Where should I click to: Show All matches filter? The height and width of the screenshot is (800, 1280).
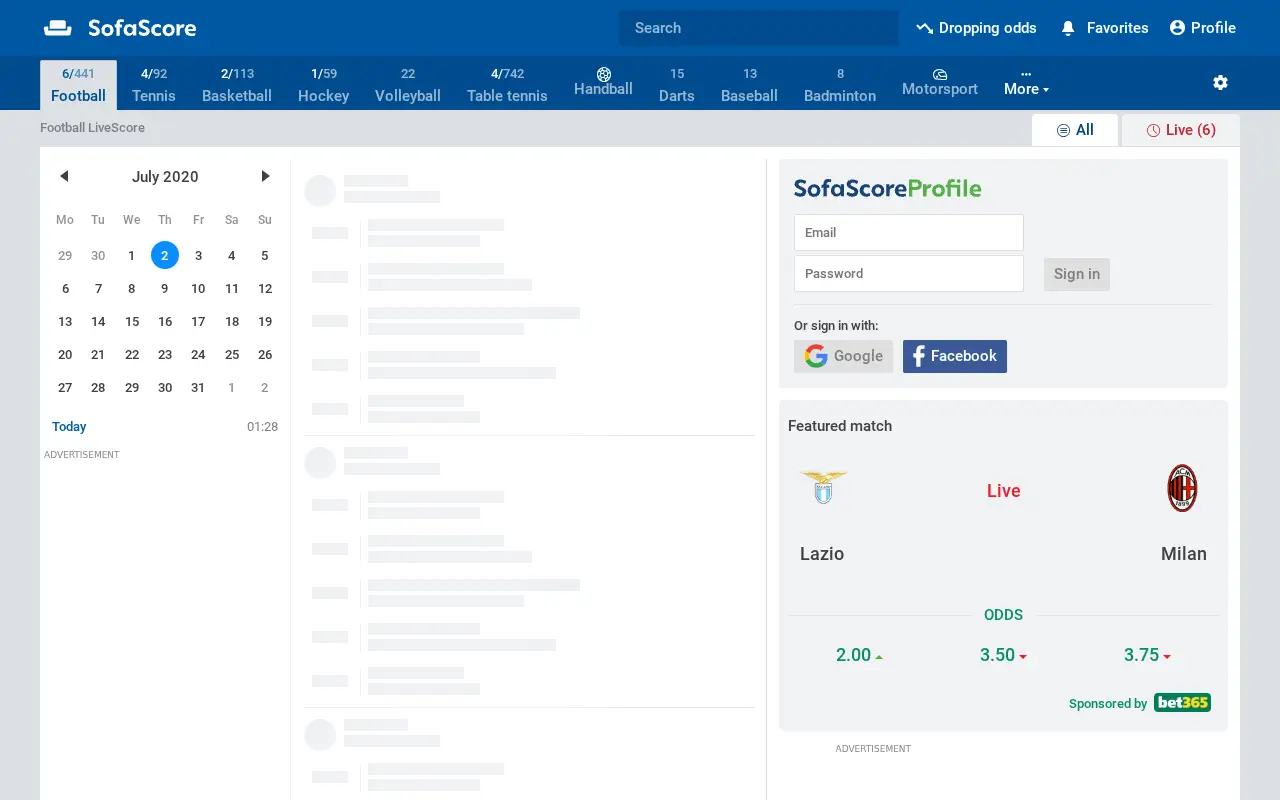[1075, 130]
